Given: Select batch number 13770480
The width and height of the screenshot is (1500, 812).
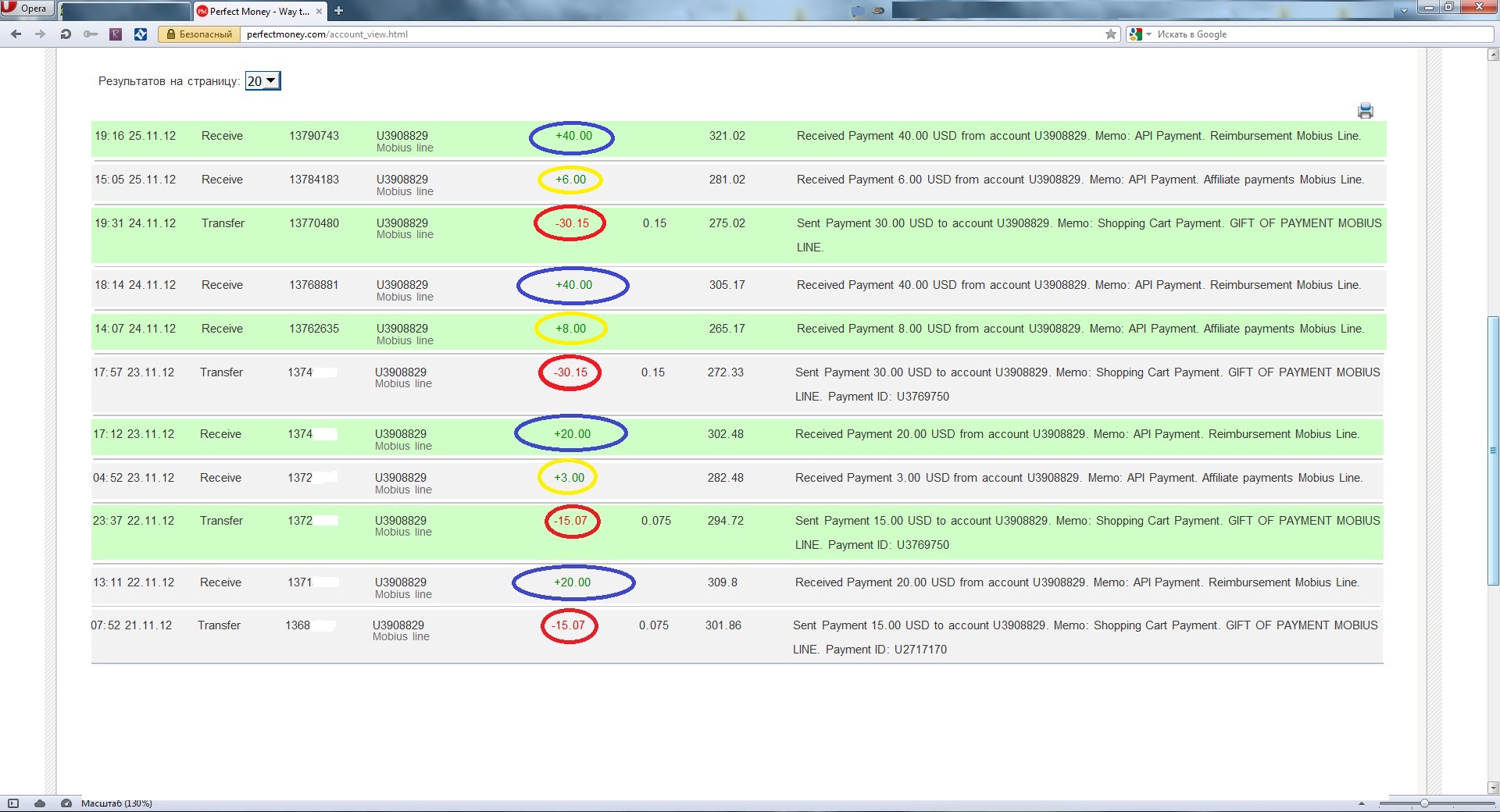Looking at the screenshot, I should (314, 223).
